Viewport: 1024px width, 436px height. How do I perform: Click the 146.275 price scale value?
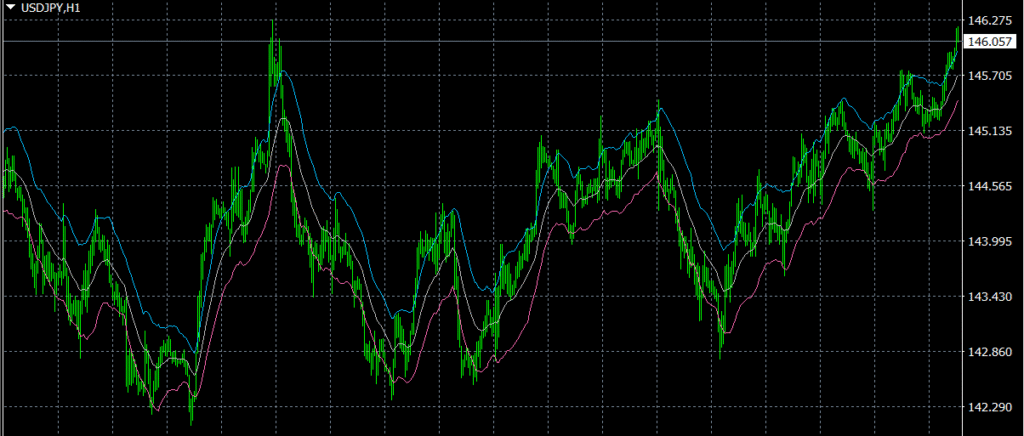click(989, 21)
